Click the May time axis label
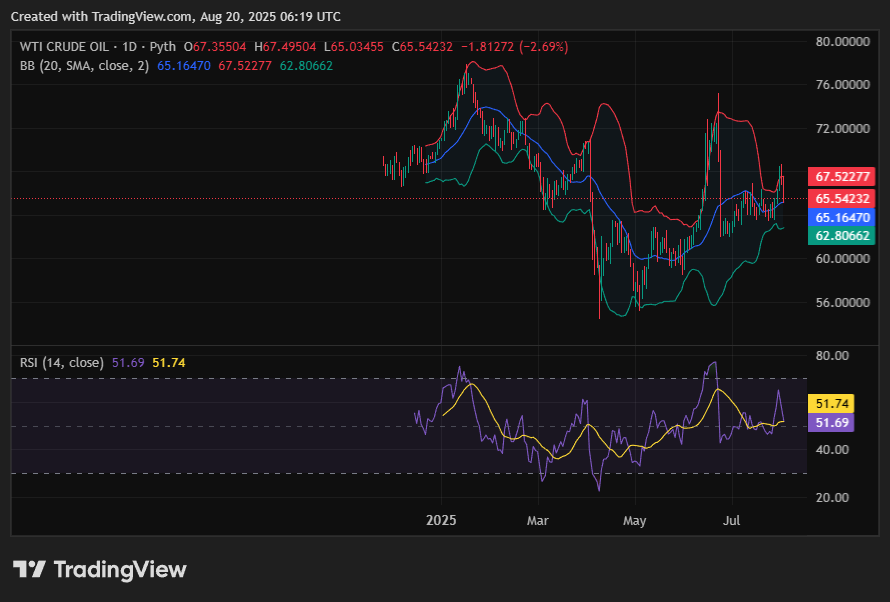The height and width of the screenshot is (602, 890). [635, 521]
